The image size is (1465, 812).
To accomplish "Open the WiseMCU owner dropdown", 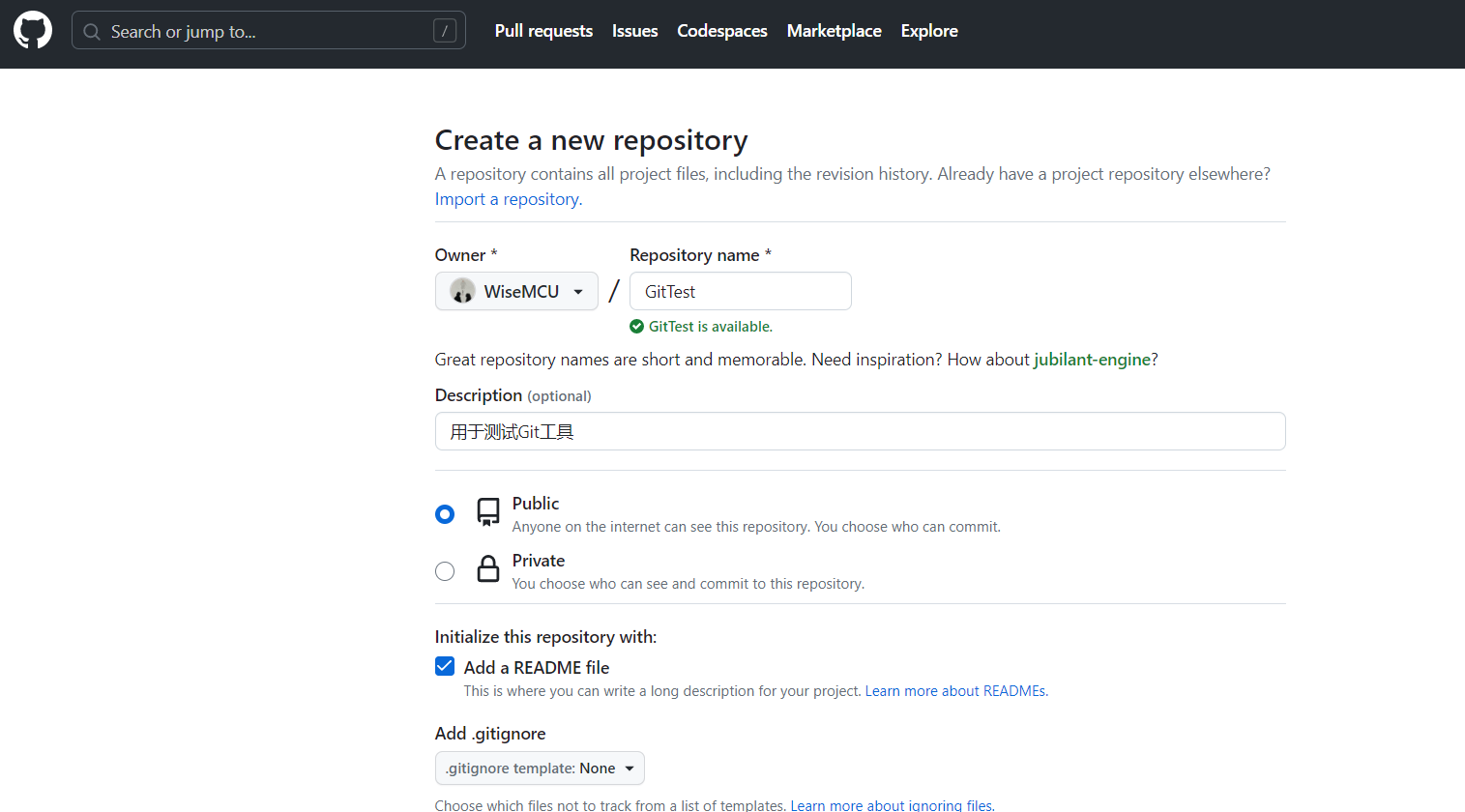I will click(516, 291).
